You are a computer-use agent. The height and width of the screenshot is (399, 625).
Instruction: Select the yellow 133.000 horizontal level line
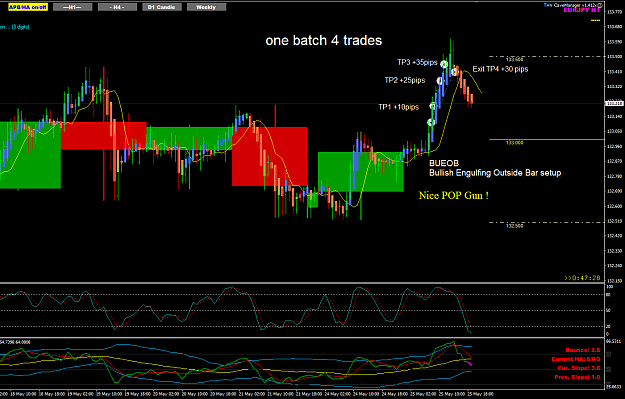point(546,140)
